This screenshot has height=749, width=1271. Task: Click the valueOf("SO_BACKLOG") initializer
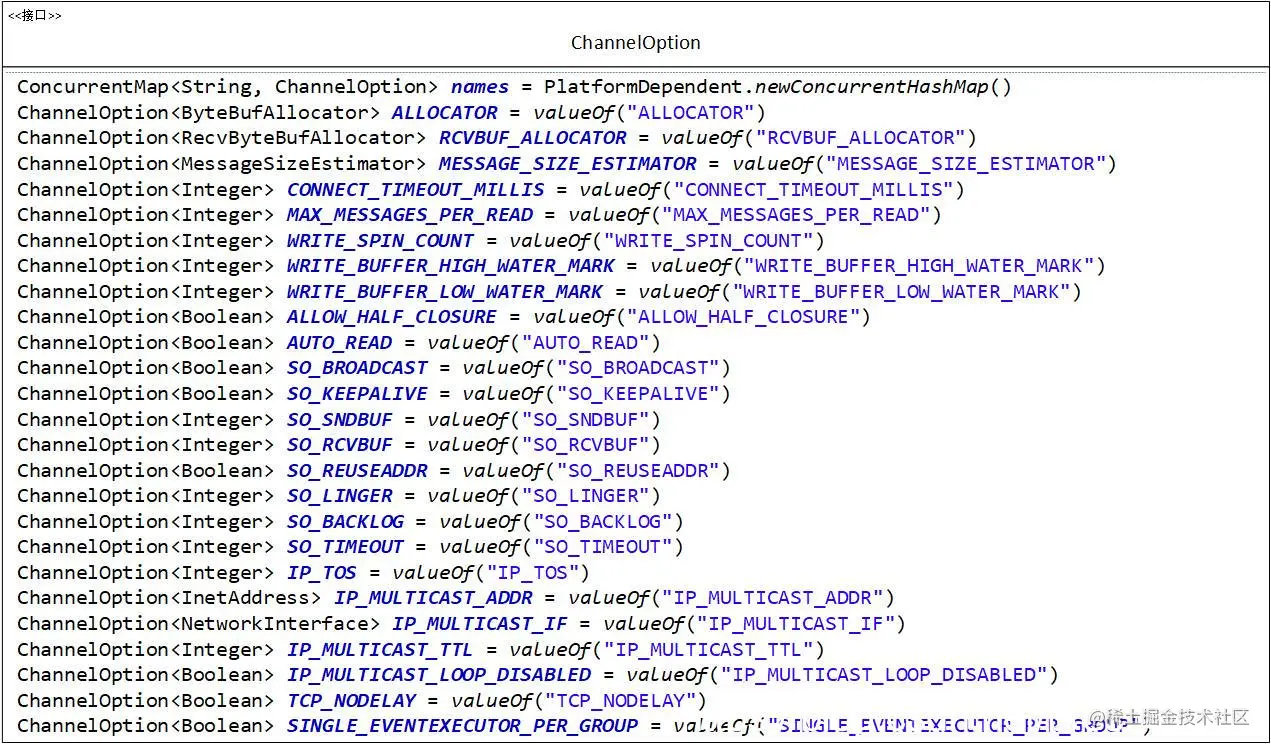click(x=561, y=521)
